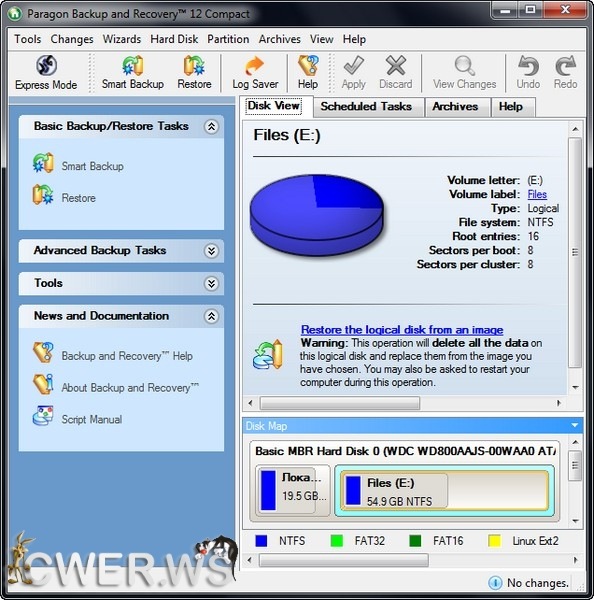Click the restore logical disk icon
The width and height of the screenshot is (594, 600).
[x=268, y=355]
